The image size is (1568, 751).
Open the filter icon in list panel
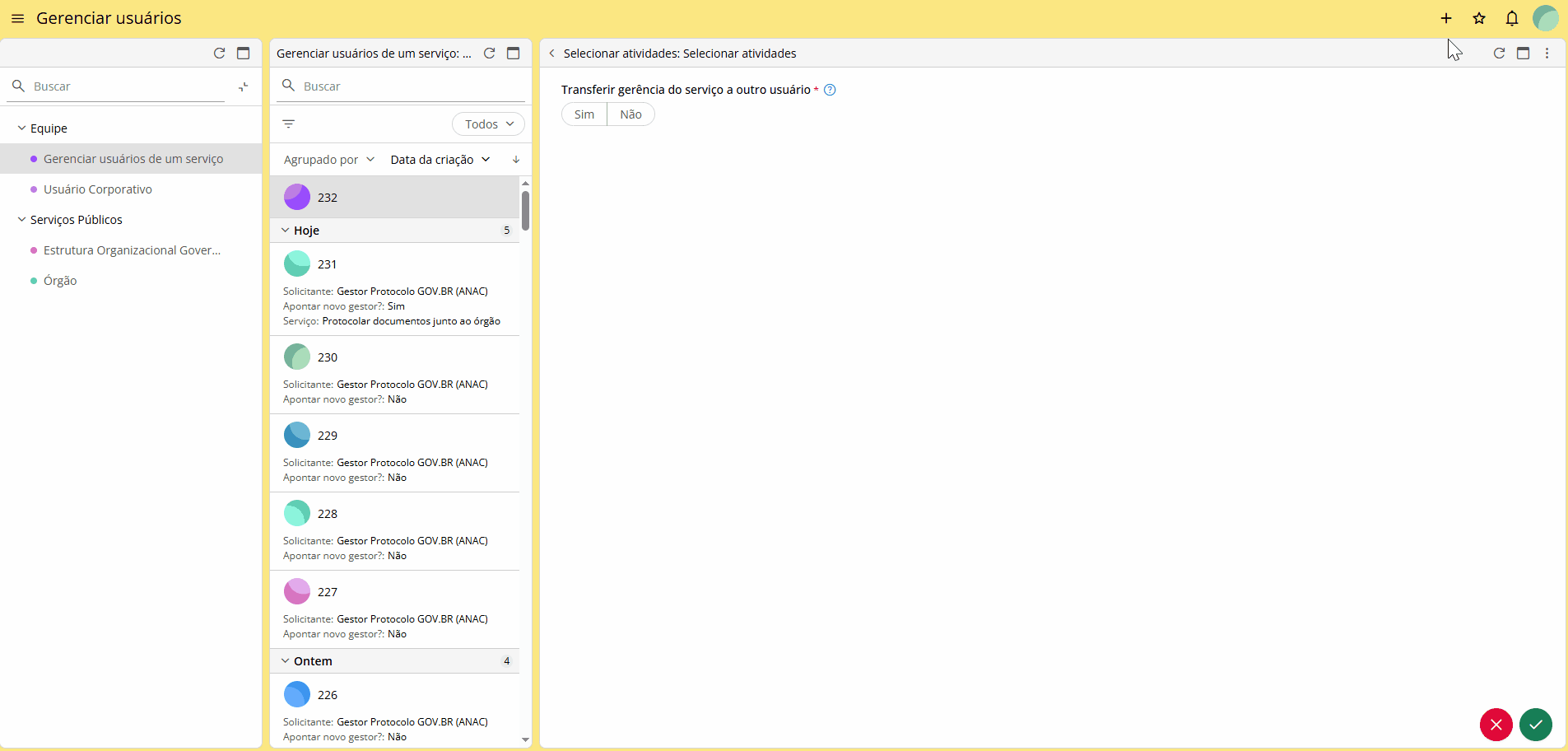pos(289,124)
